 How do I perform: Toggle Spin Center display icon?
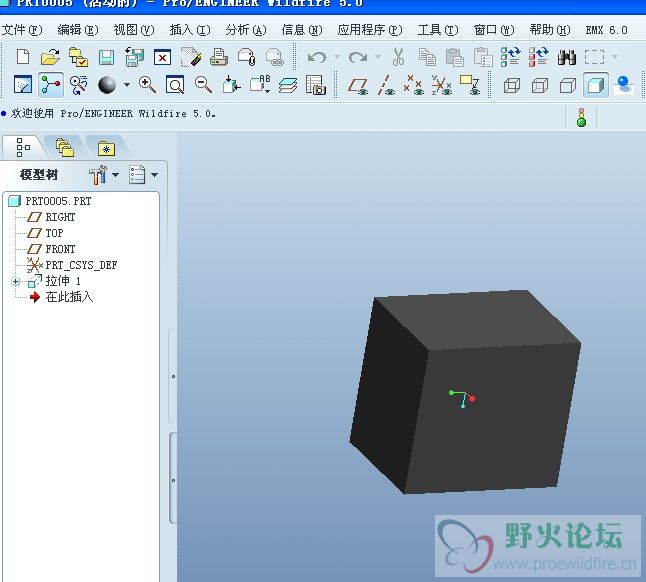pyautogui.click(x=51, y=85)
